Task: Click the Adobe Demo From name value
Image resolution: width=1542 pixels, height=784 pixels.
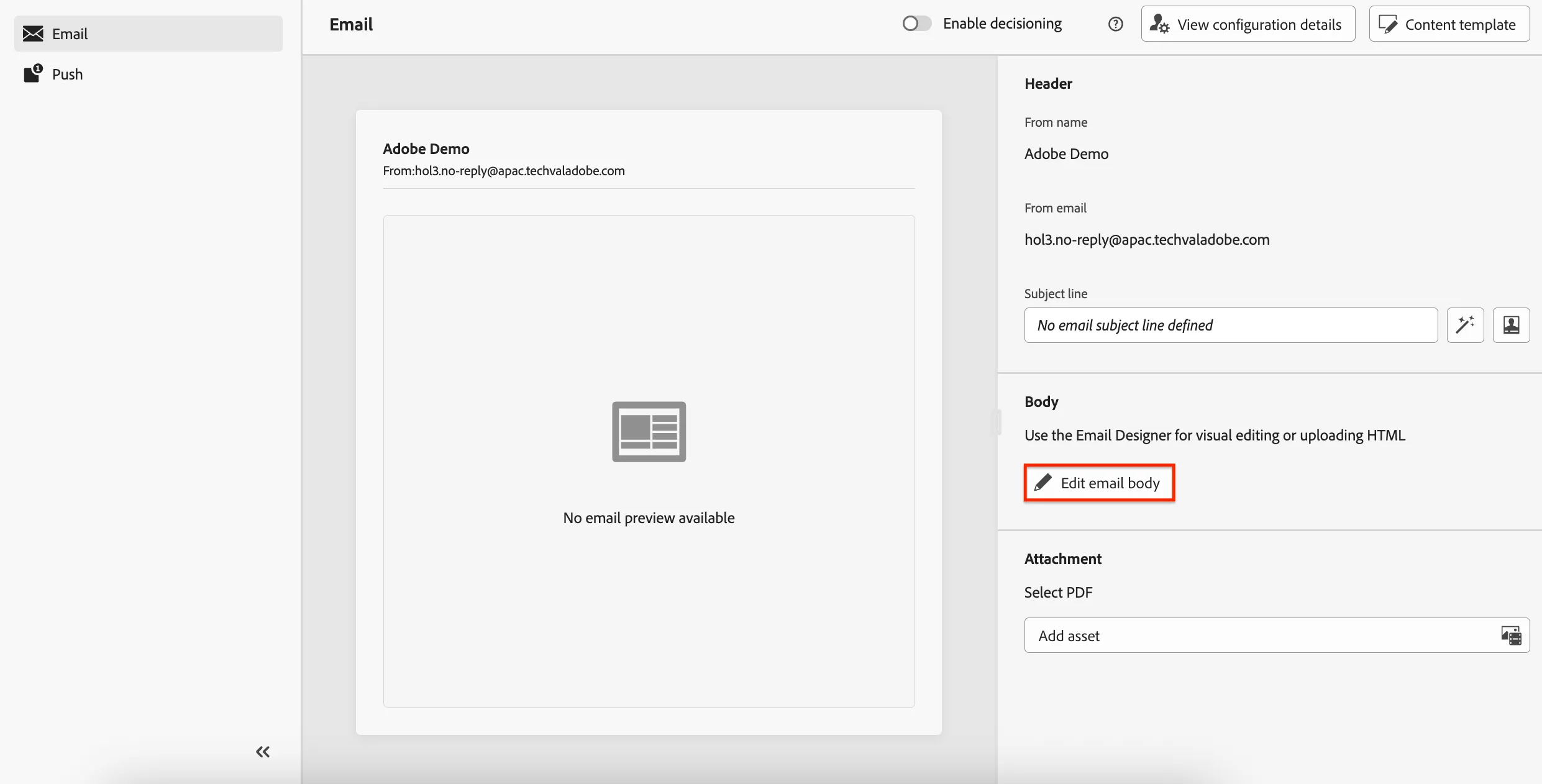Action: [x=1066, y=154]
